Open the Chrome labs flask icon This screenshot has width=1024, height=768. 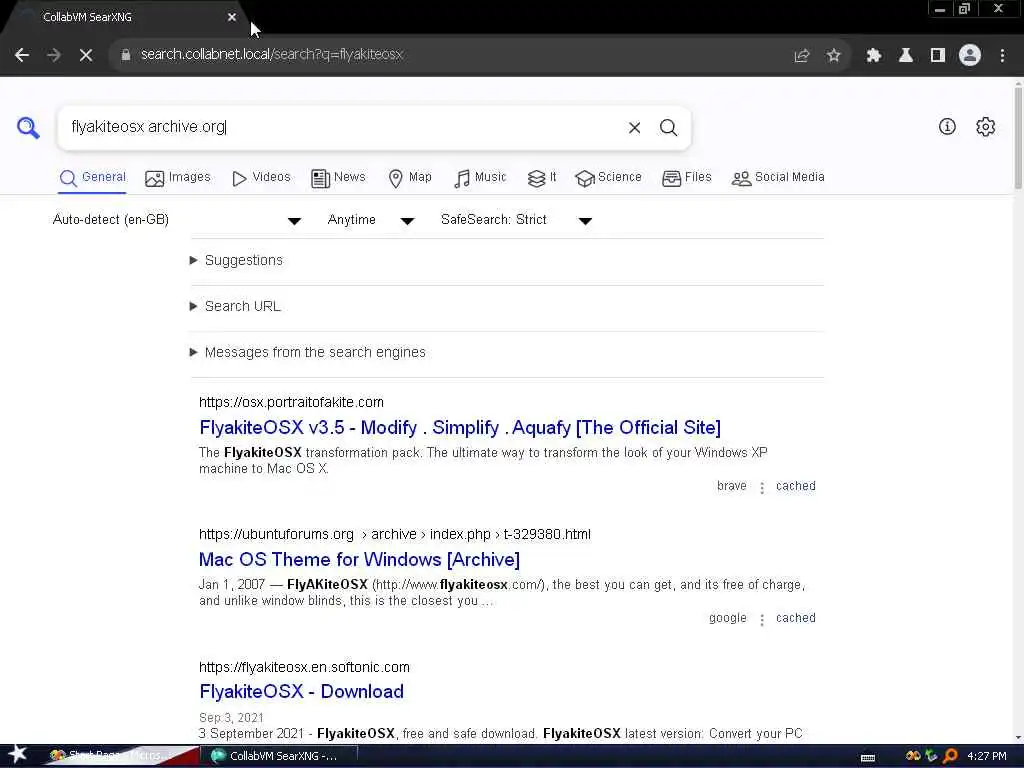[x=905, y=56]
